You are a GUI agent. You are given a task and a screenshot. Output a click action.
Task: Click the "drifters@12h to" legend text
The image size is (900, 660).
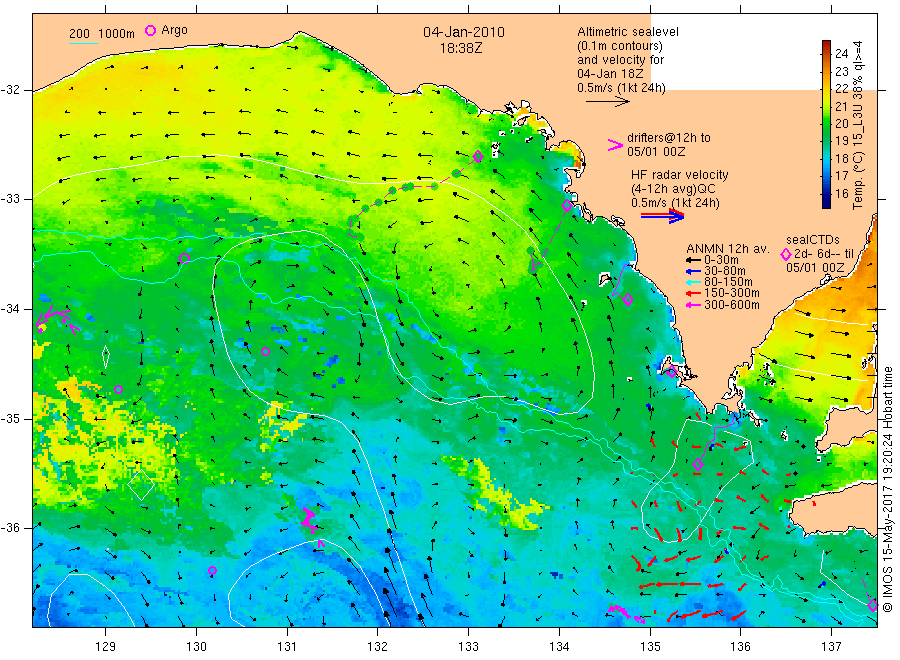pos(669,138)
